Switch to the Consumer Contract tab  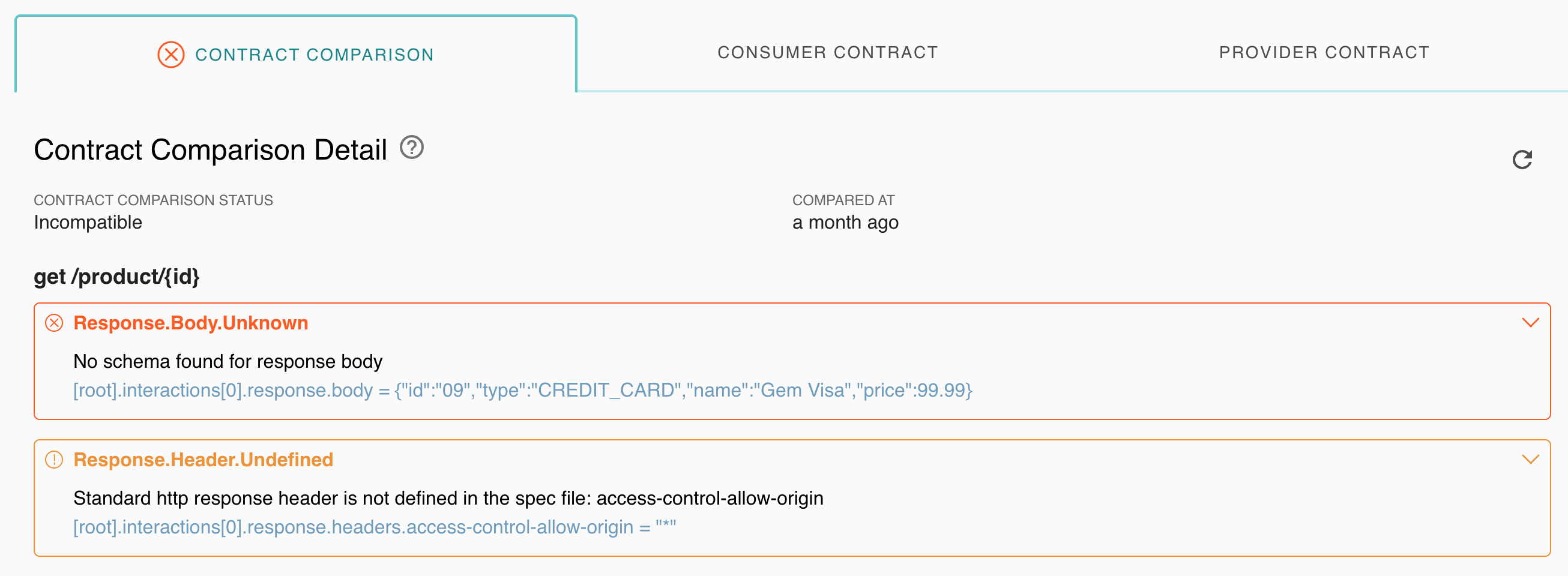(x=828, y=52)
